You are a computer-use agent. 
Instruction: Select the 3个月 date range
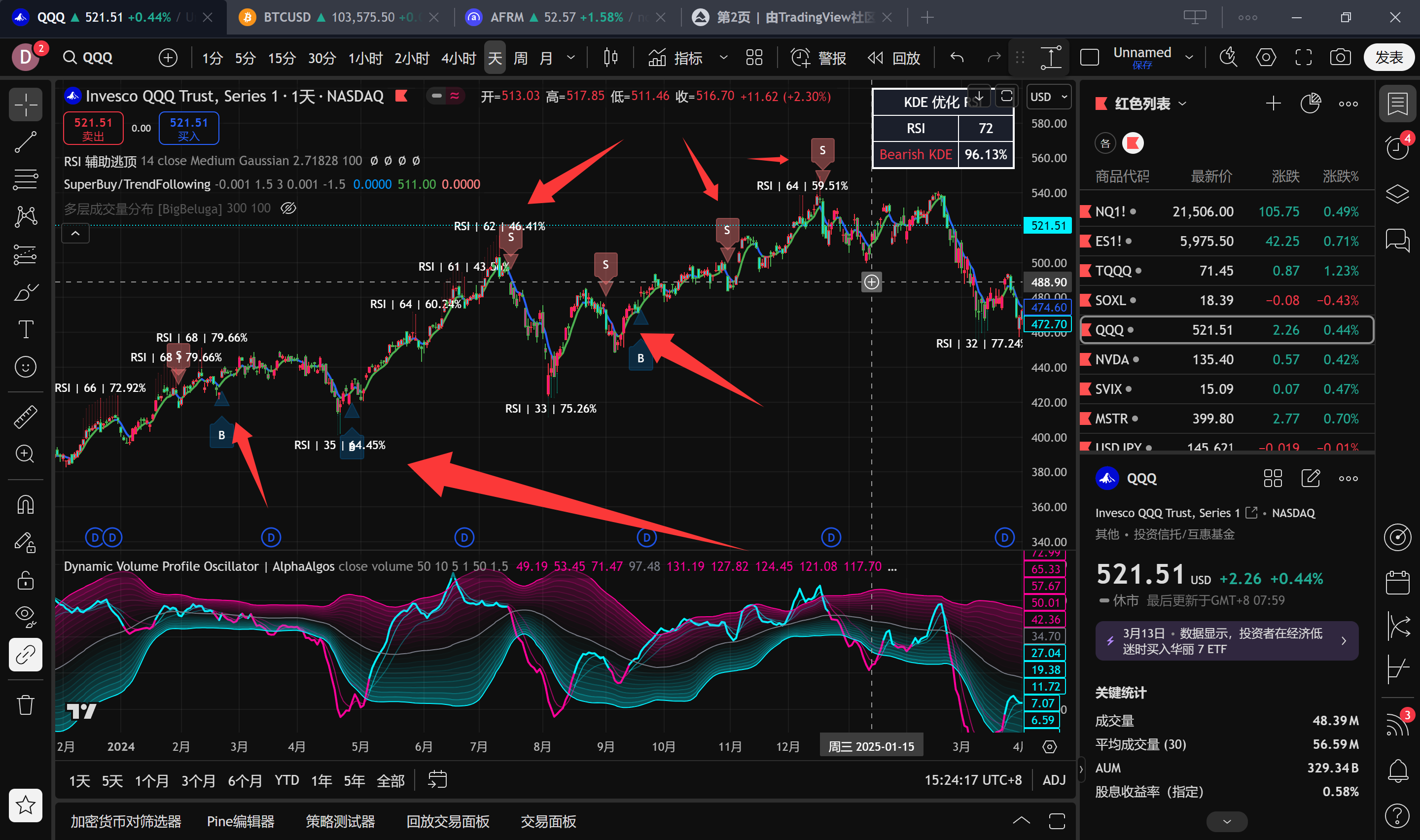(x=198, y=780)
